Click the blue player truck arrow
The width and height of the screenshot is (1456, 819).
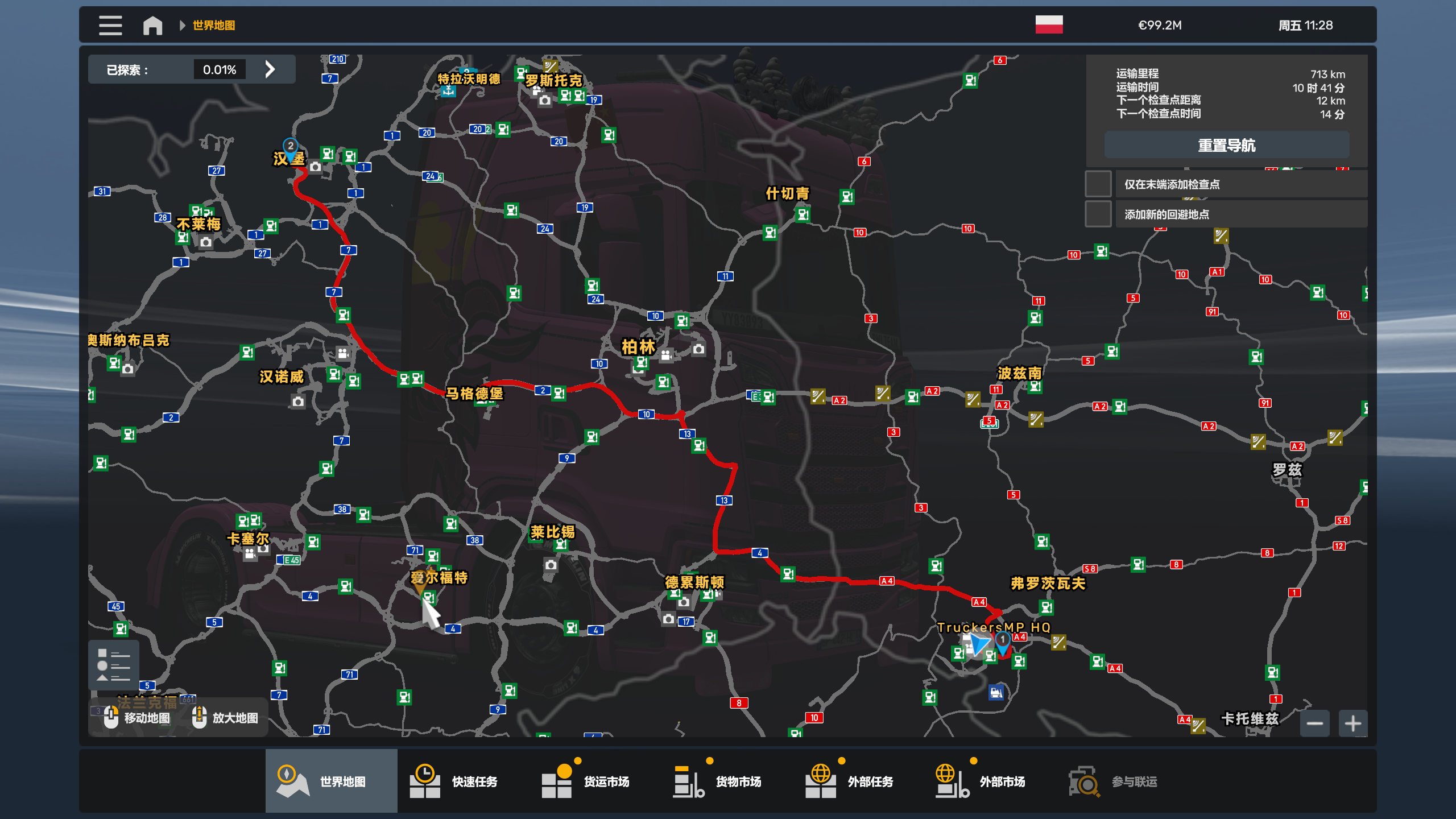980,644
